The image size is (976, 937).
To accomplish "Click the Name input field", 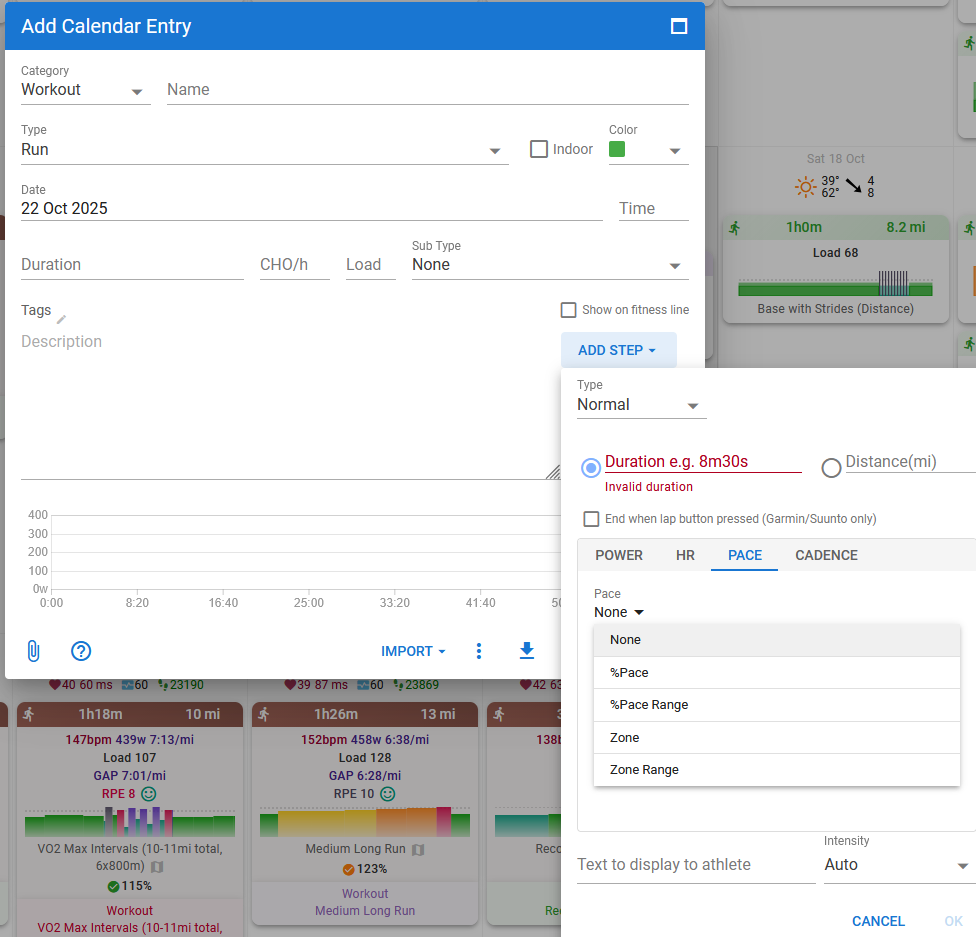I will click(427, 90).
